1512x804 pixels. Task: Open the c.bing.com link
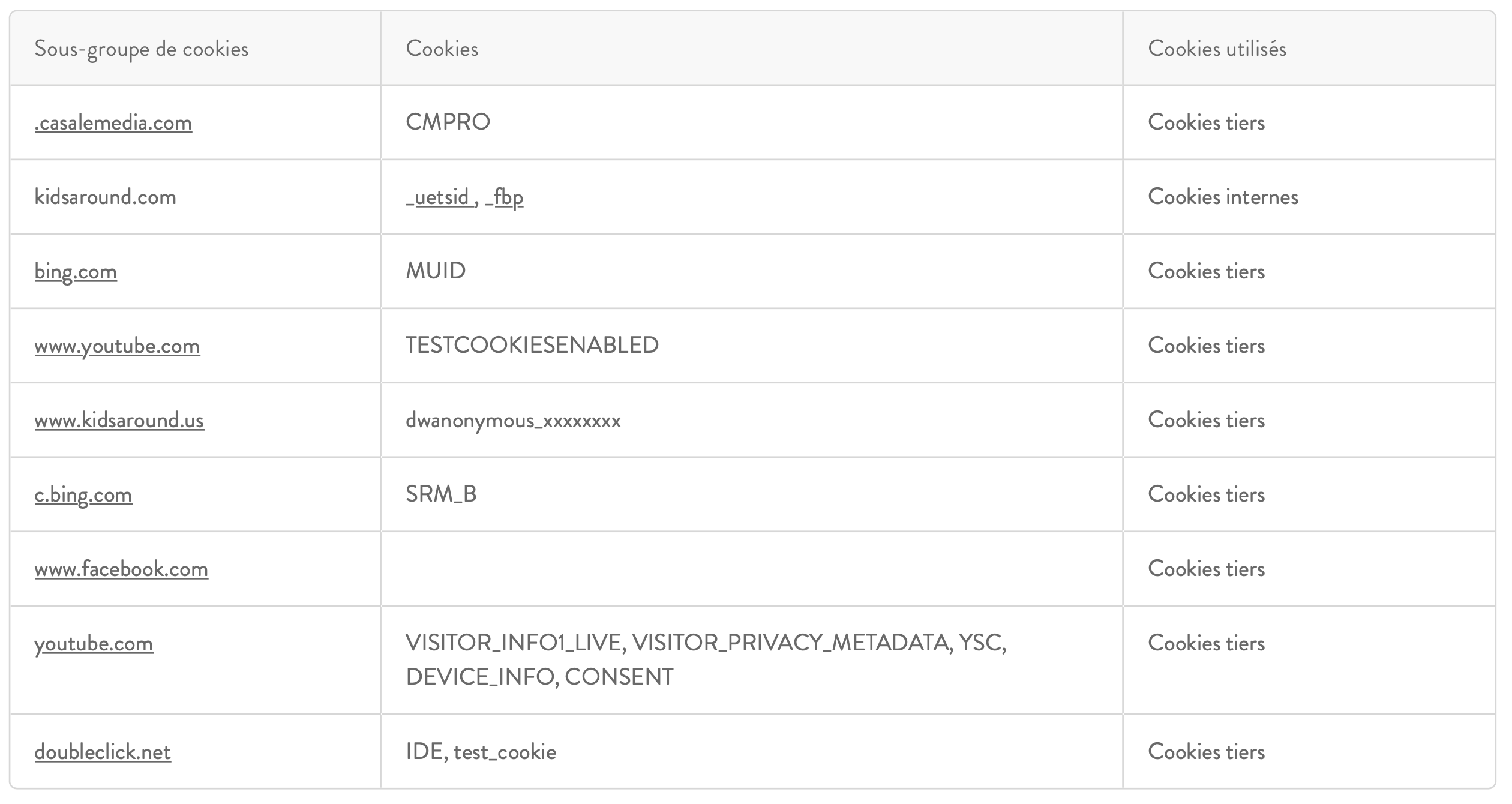pos(83,495)
